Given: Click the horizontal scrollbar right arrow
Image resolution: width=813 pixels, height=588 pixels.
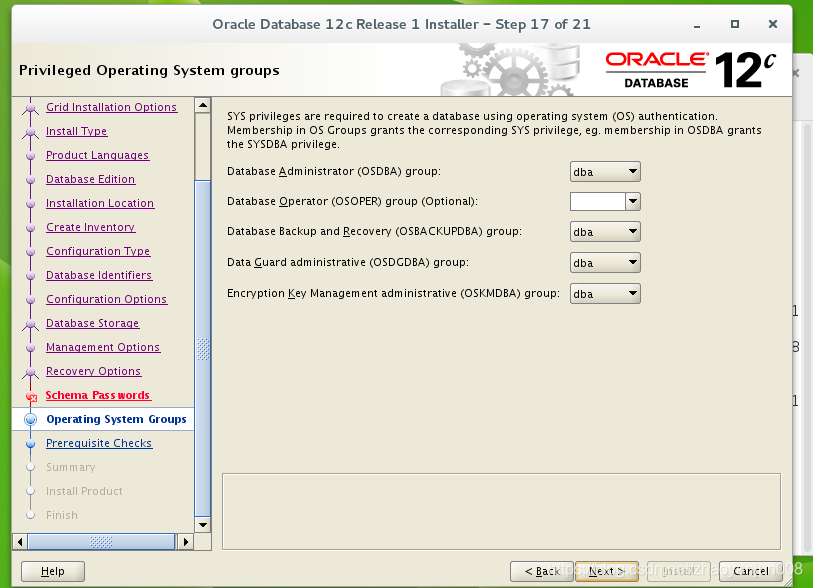Looking at the screenshot, I should [186, 542].
